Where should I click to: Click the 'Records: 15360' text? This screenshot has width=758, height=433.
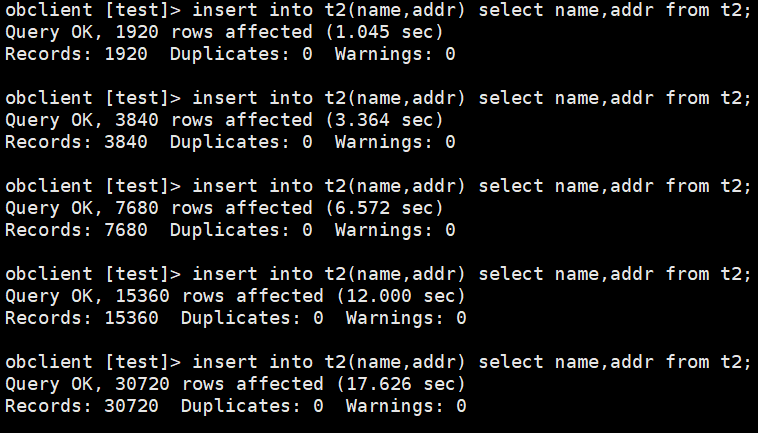coord(82,318)
